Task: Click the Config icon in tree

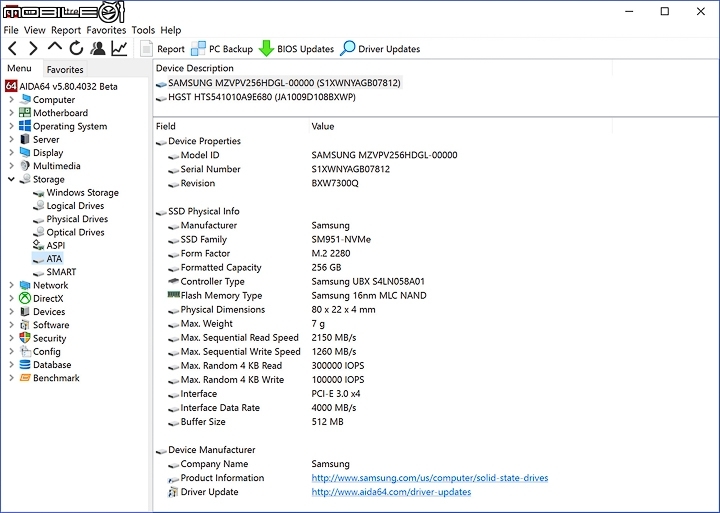Action: click(x=25, y=351)
